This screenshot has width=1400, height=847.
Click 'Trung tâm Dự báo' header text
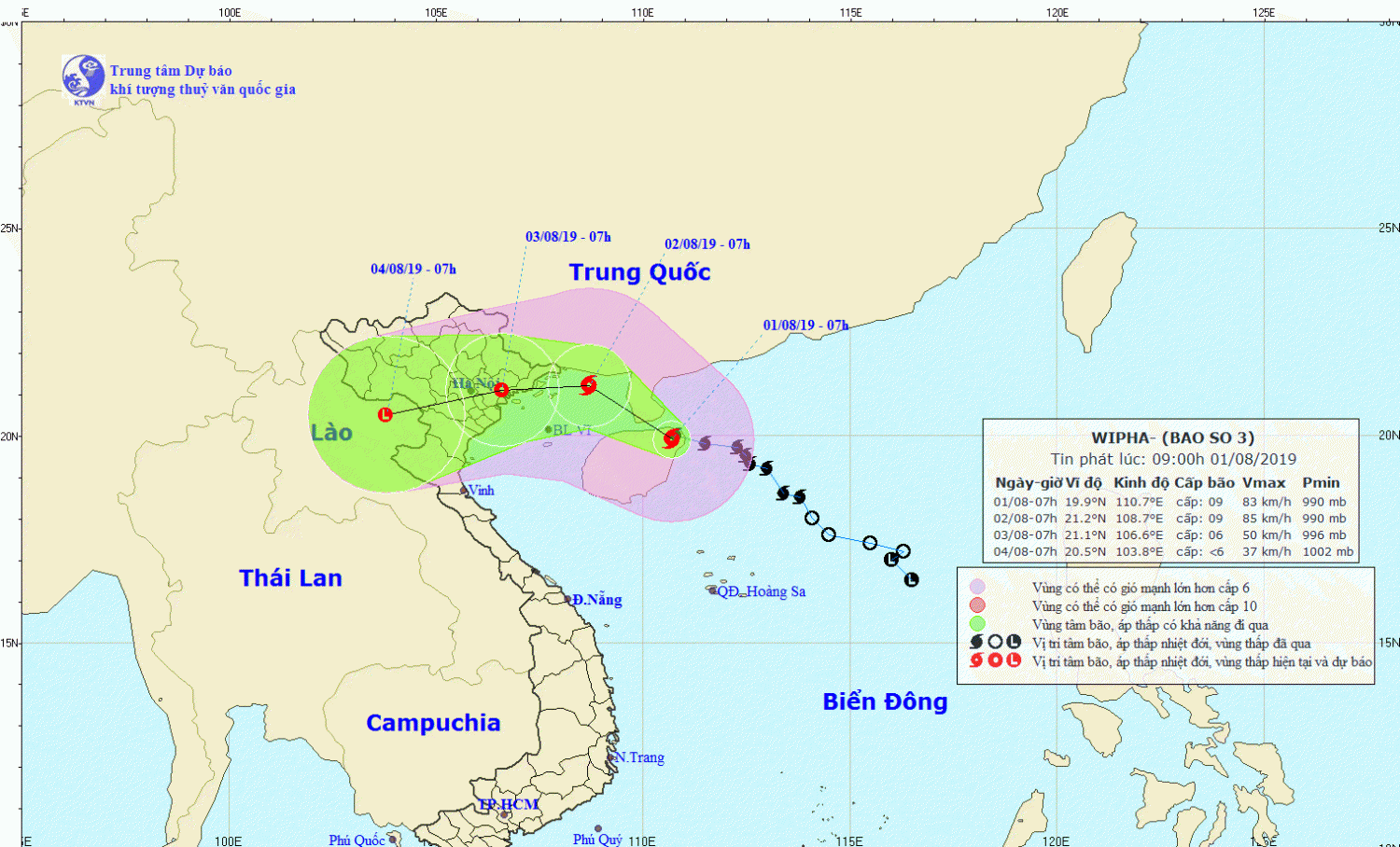tap(171, 71)
